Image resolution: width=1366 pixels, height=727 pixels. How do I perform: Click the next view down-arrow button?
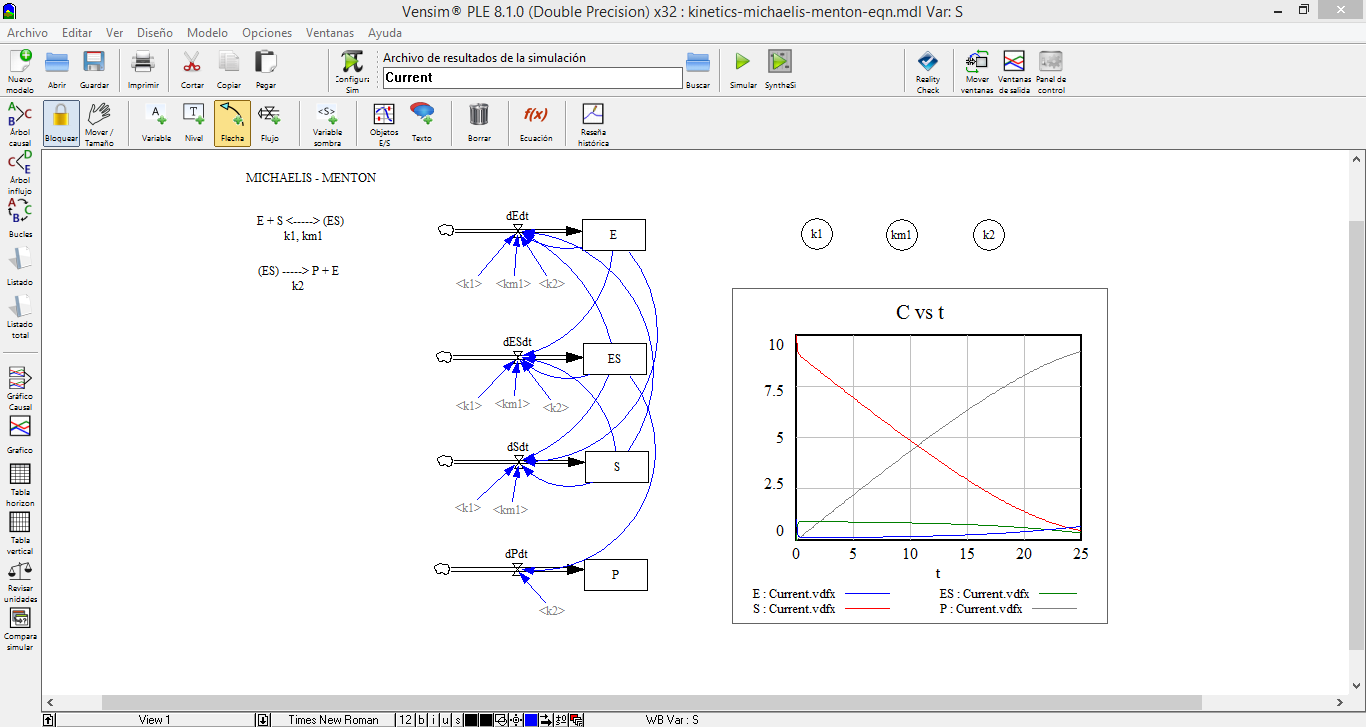(x=263, y=720)
